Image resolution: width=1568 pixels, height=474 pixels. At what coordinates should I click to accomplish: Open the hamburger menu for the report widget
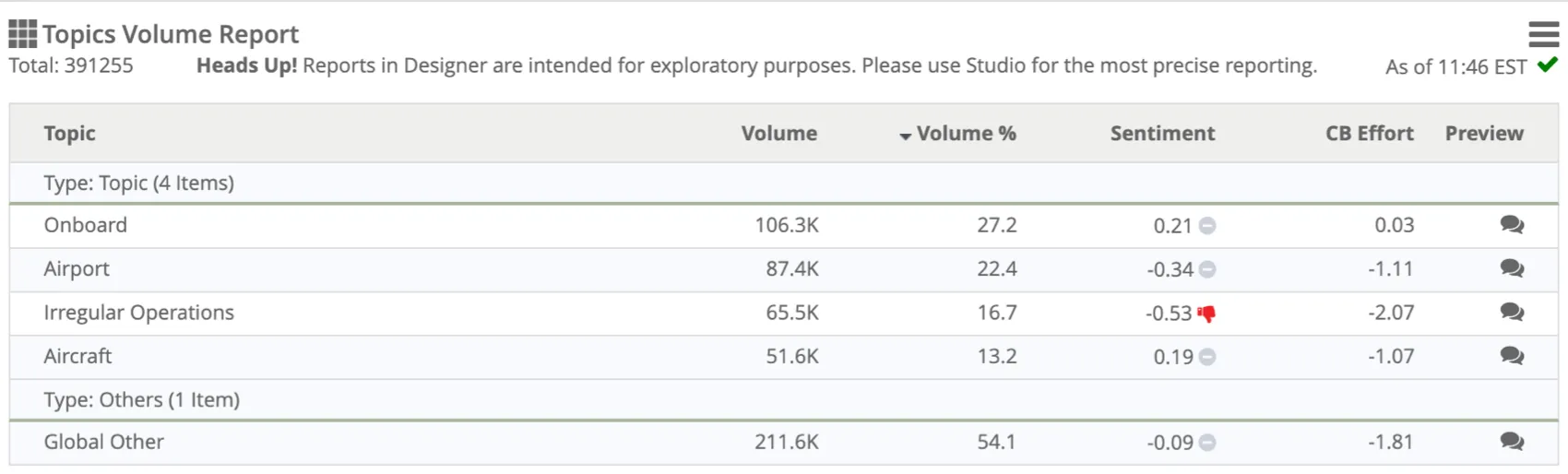1543,34
